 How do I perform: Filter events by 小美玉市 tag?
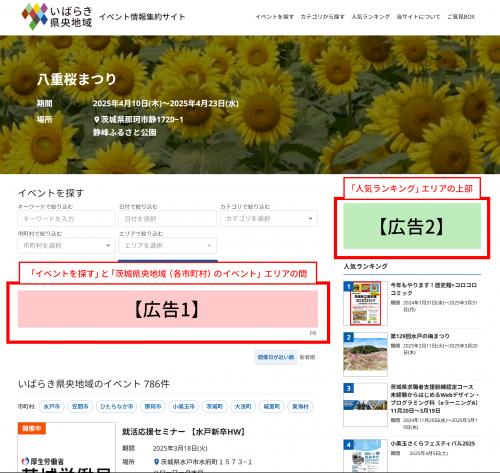(184, 407)
